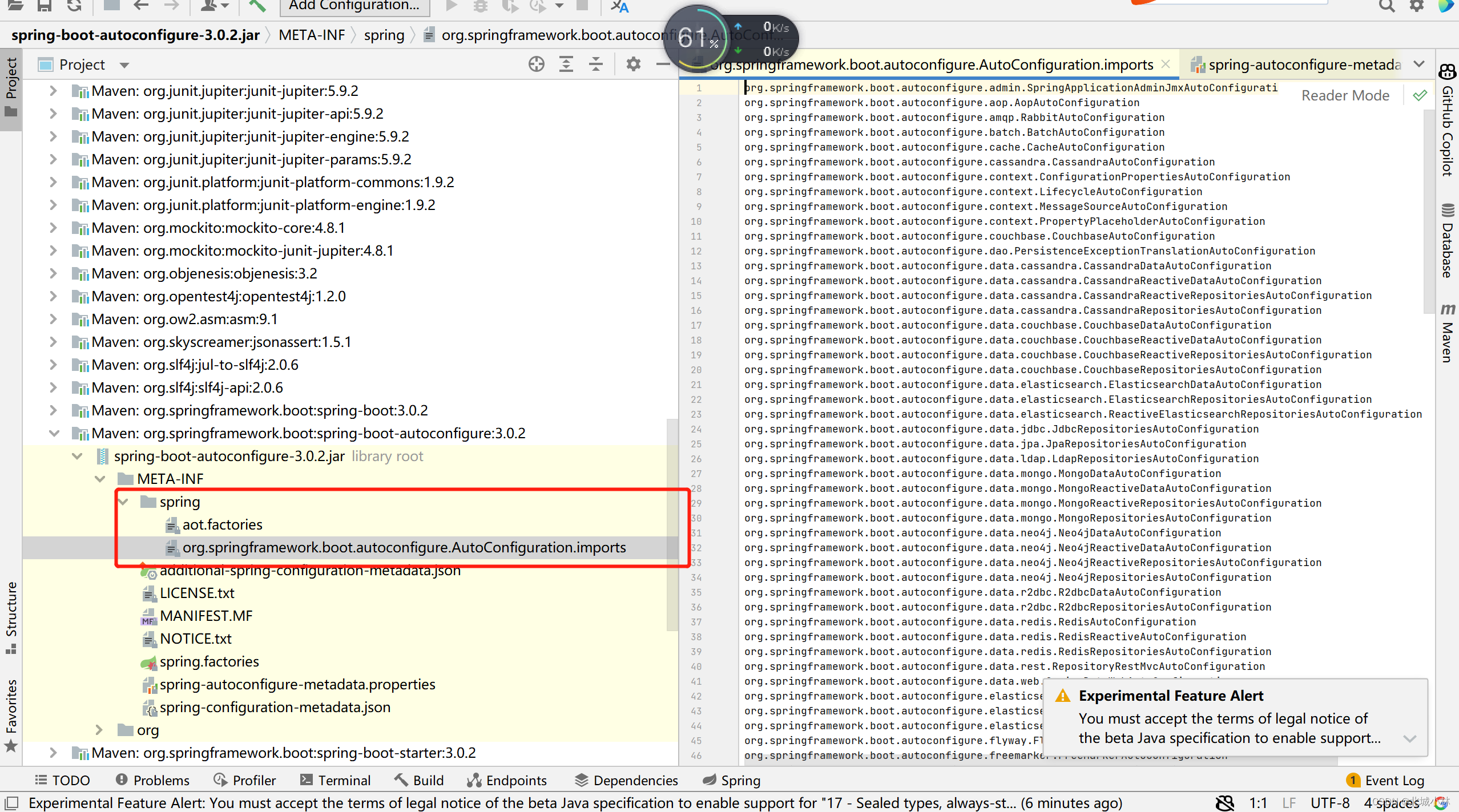
Task: Expand Maven: org.mockito:mockito-core:4.8.1
Action: pos(54,228)
